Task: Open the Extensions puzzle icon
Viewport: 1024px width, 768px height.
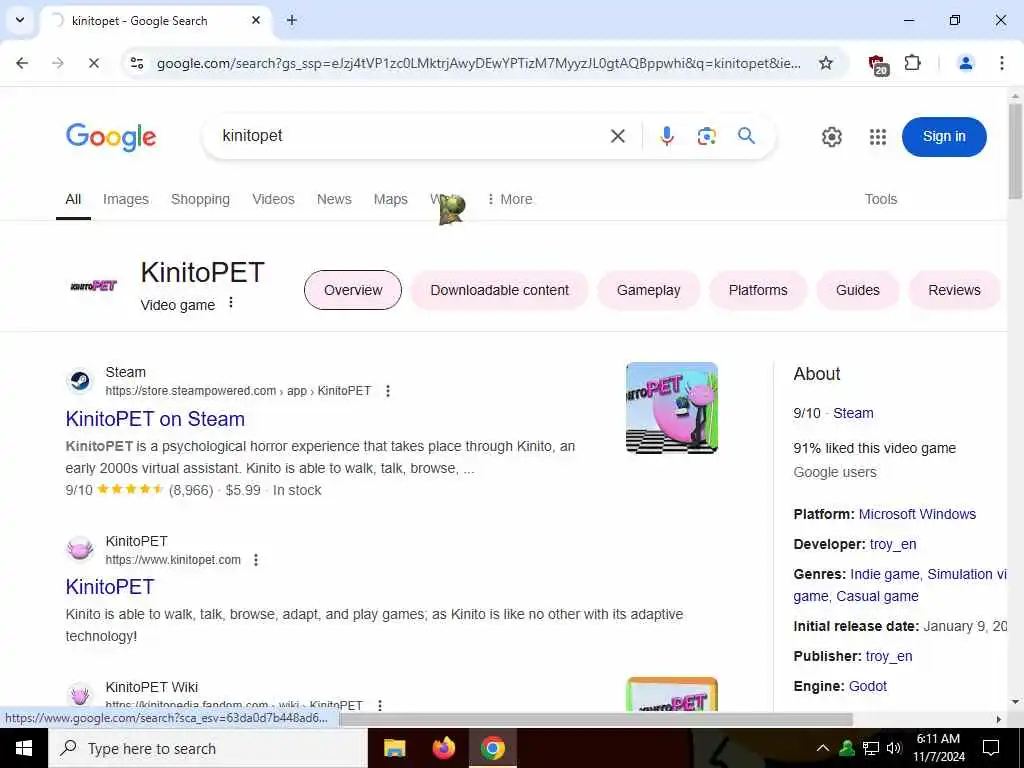Action: point(912,63)
